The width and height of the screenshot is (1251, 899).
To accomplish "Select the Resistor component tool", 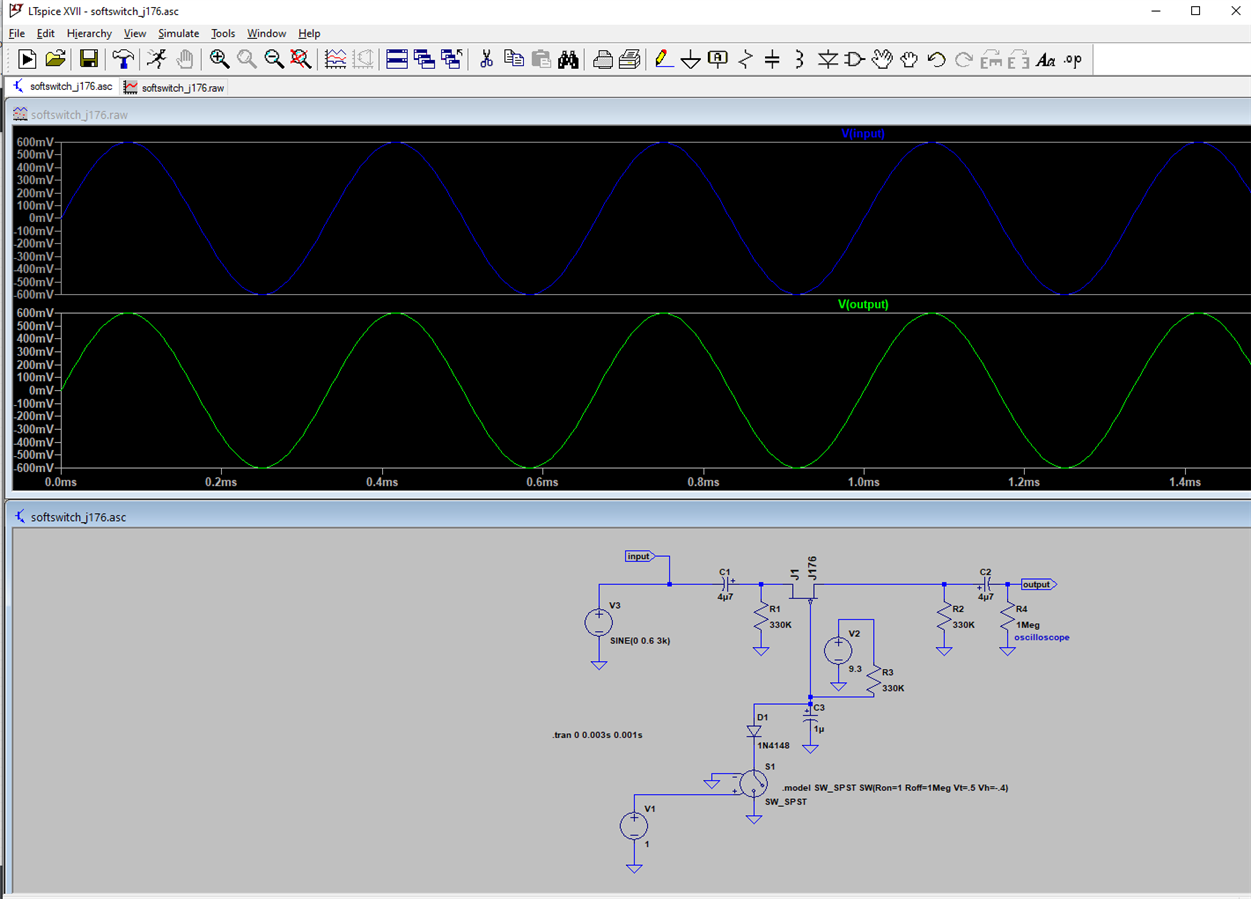I will [745, 60].
